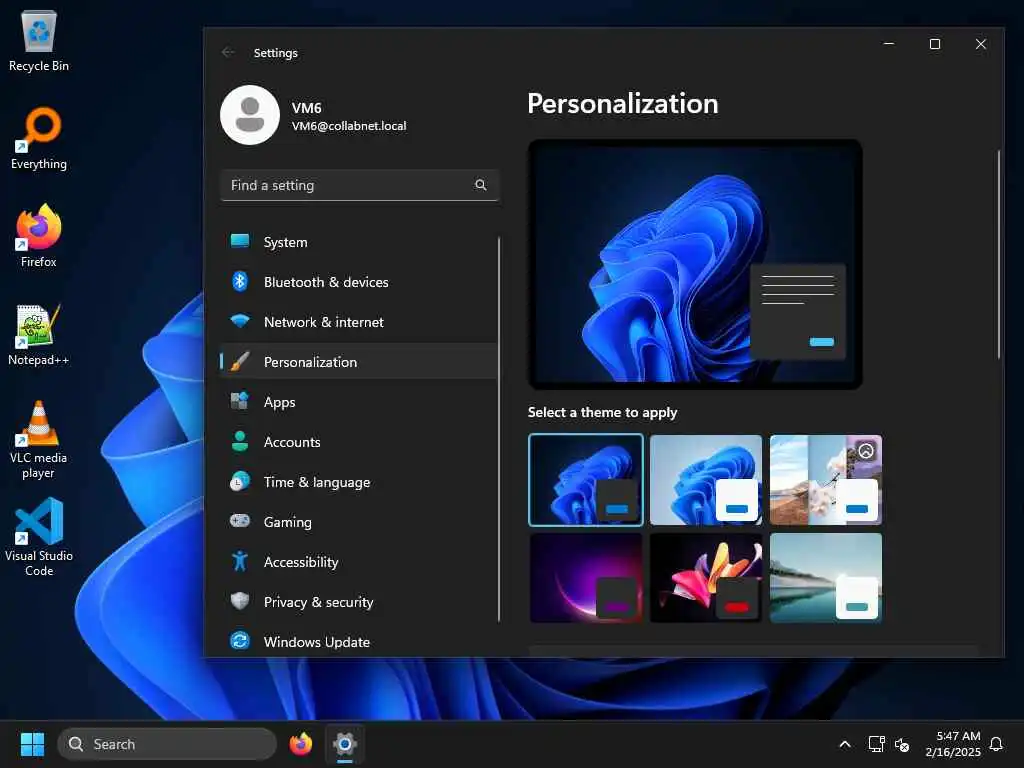The height and width of the screenshot is (768, 1024).
Task: Open the System settings icon
Action: tap(240, 242)
